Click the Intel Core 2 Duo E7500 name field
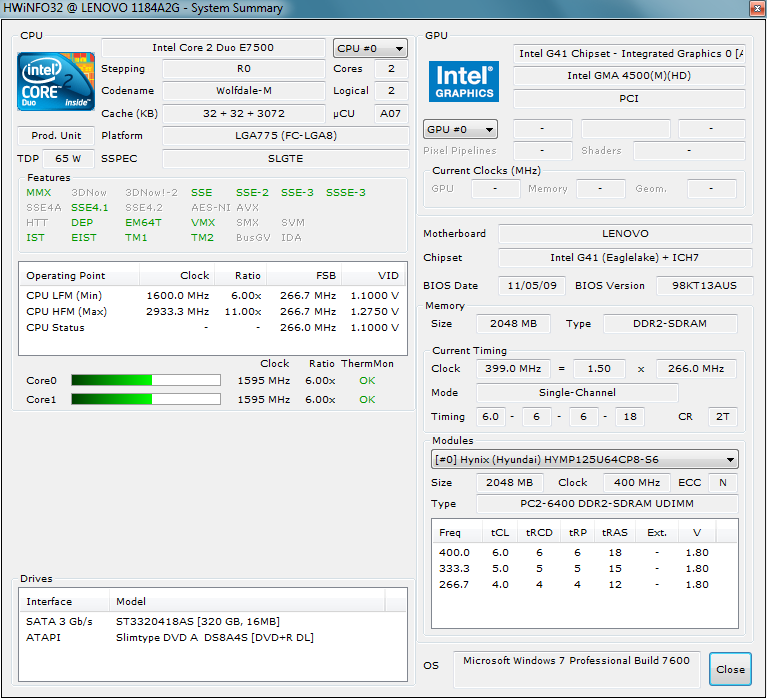 (213, 48)
